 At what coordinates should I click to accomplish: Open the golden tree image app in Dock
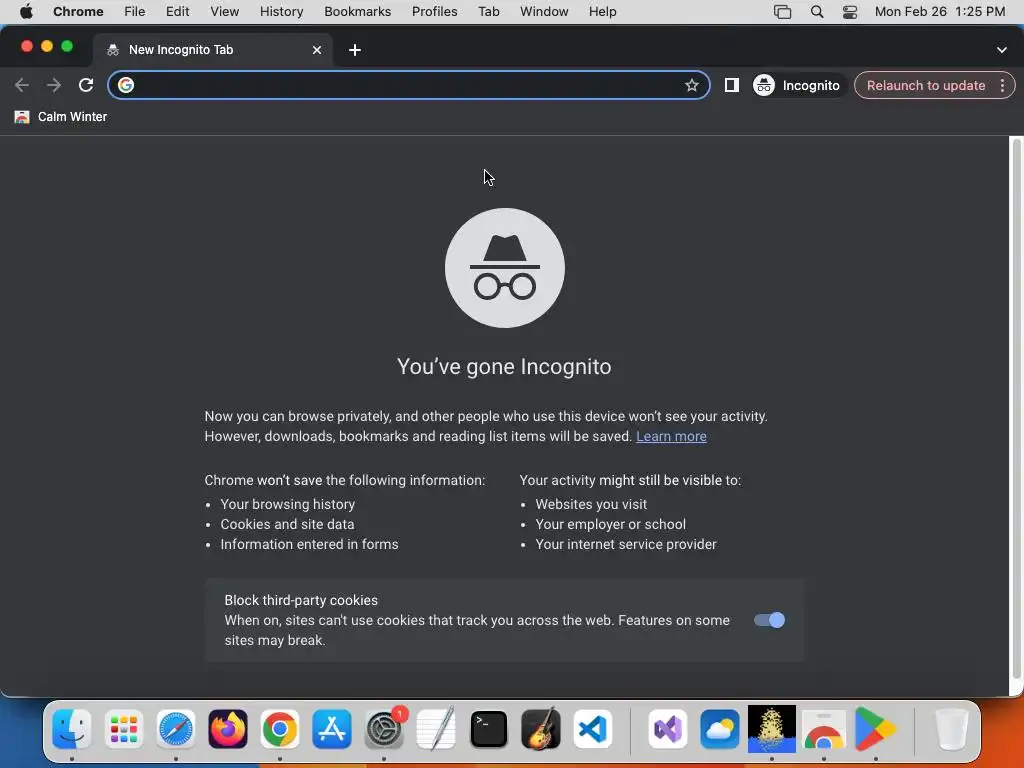771,729
